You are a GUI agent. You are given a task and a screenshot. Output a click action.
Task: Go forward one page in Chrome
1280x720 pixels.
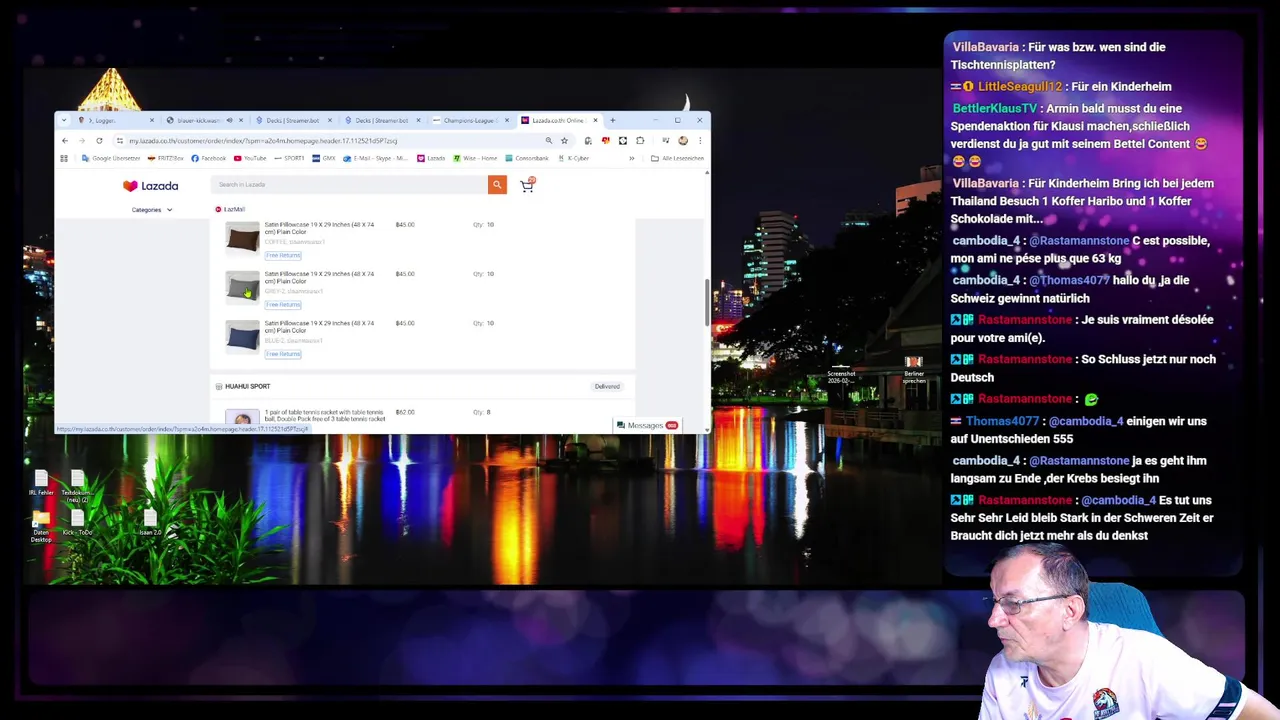(82, 141)
